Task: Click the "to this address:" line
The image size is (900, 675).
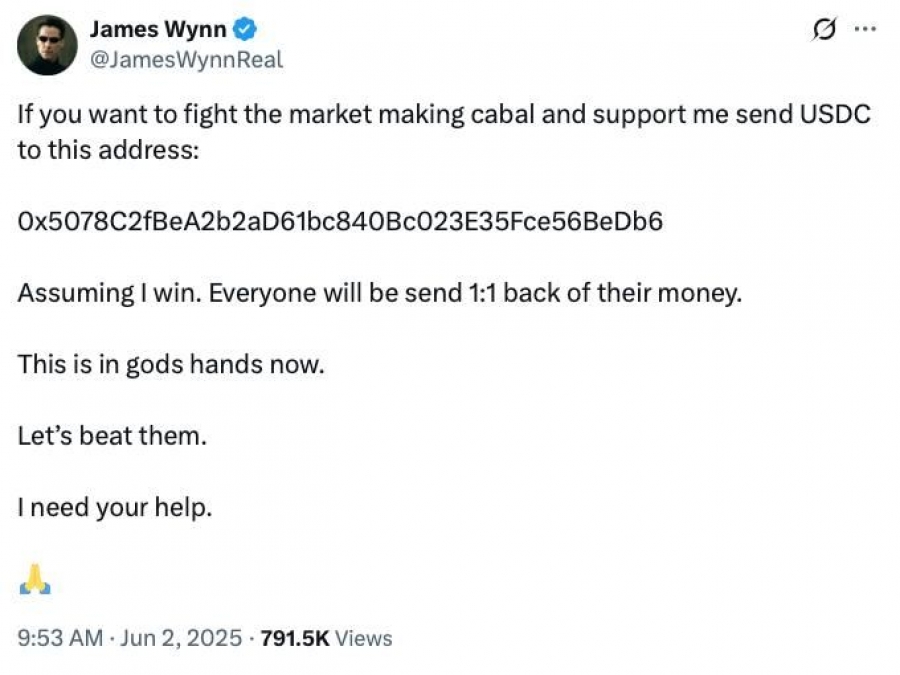Action: (108, 150)
